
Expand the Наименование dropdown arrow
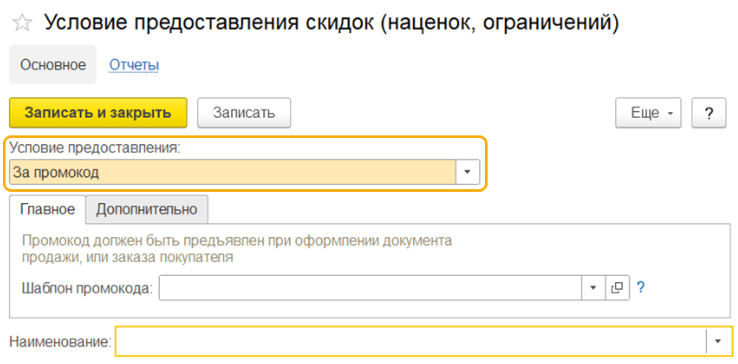click(718, 341)
